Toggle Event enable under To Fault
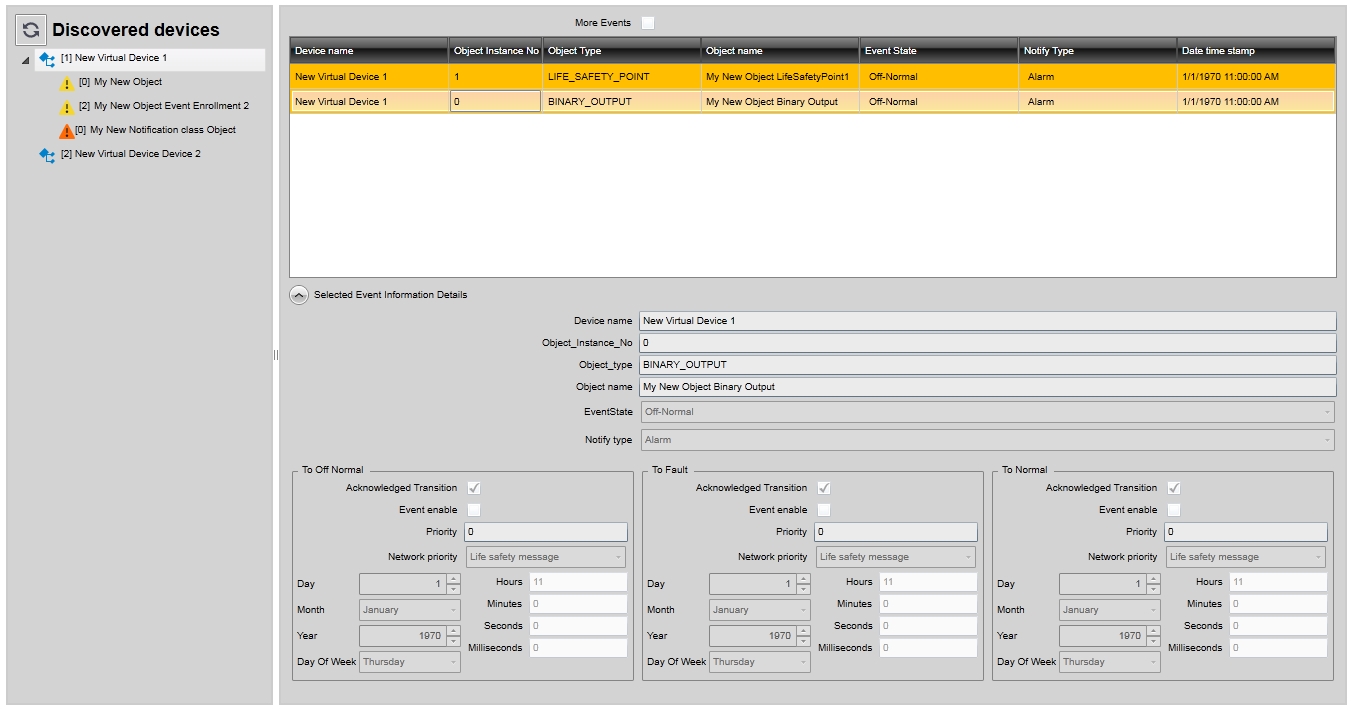Screen dimensions: 1351x710 click(x=824, y=510)
